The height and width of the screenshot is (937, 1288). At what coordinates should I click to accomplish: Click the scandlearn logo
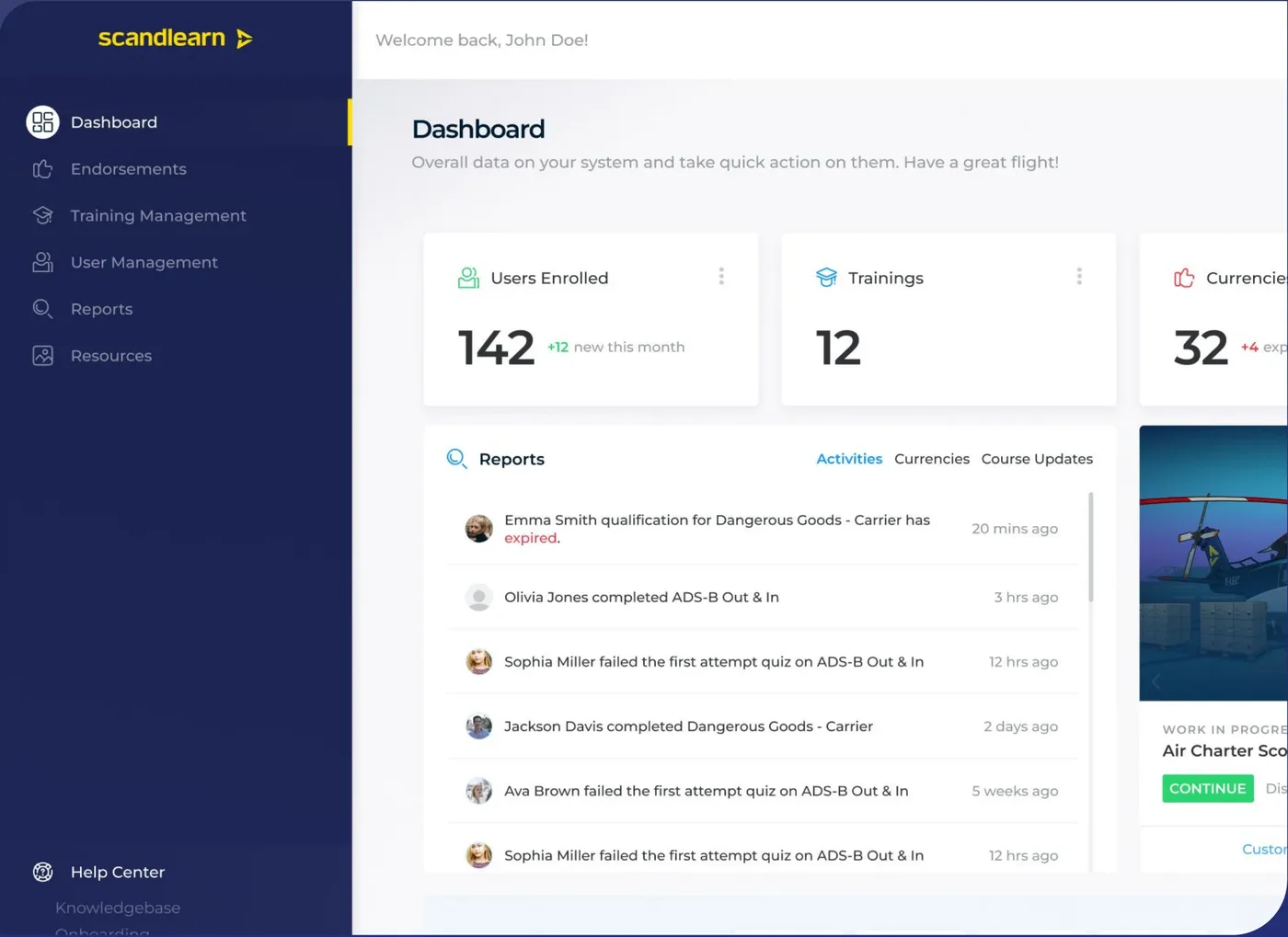[176, 38]
